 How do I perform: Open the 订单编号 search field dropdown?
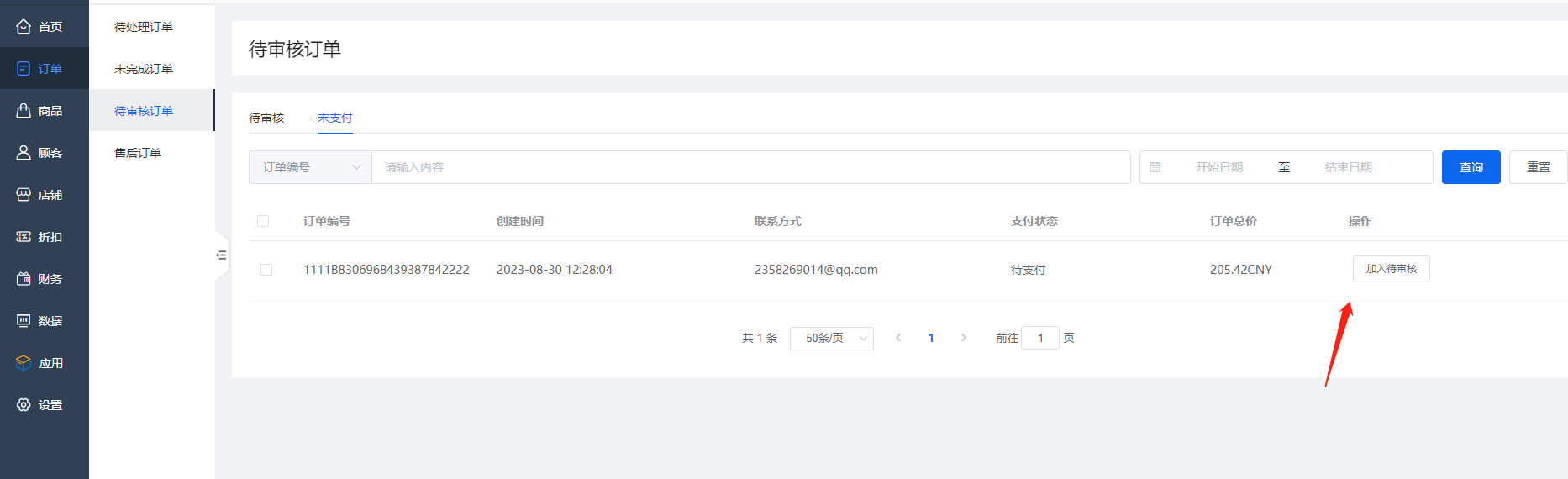[x=310, y=167]
